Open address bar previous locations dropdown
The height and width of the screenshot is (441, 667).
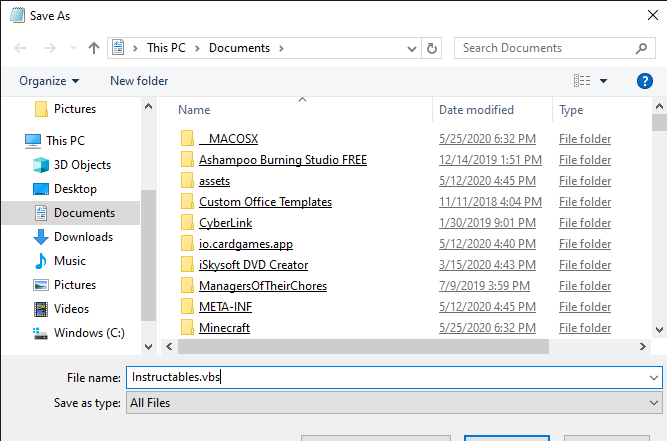tap(411, 48)
